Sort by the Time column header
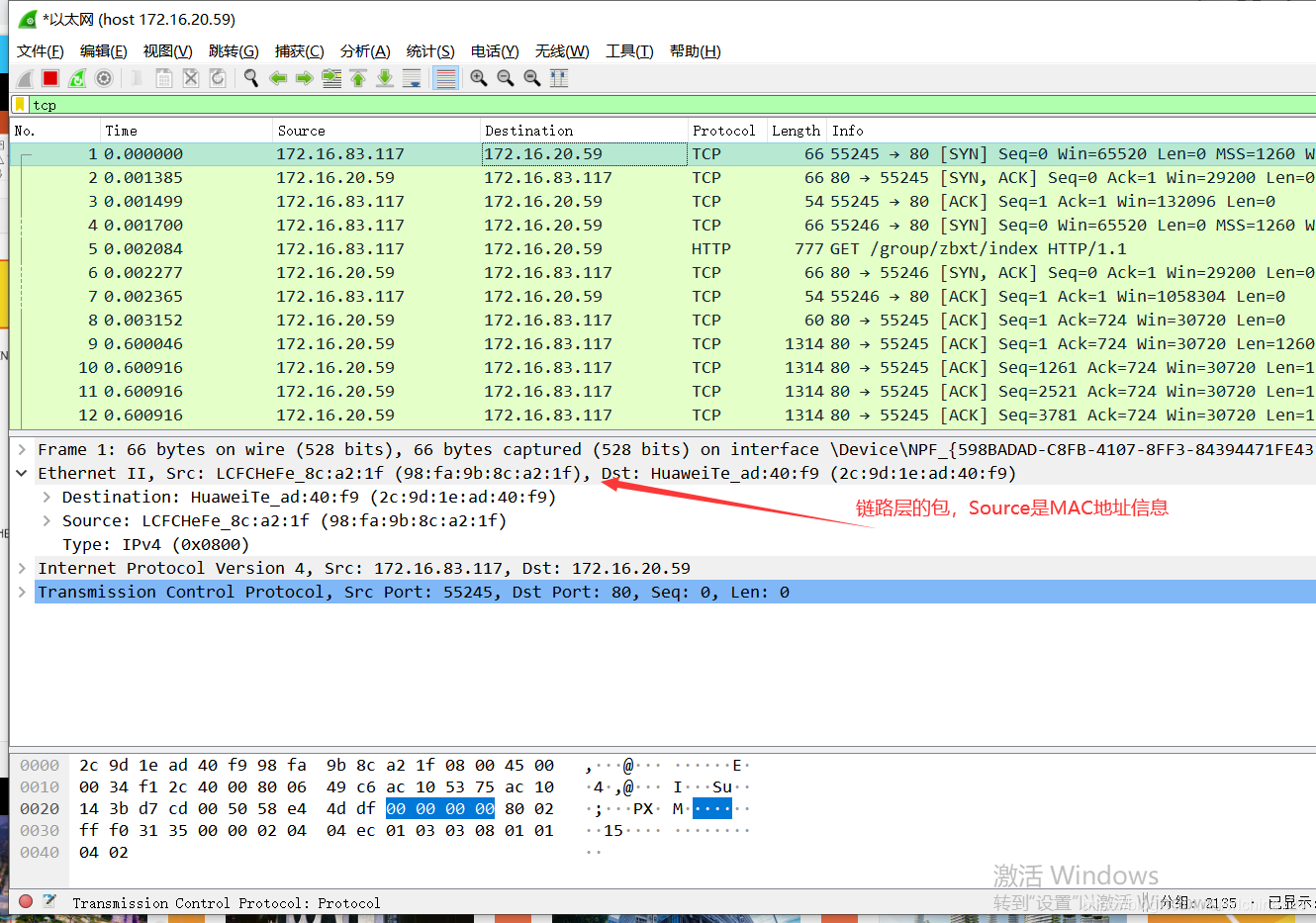 tap(186, 131)
